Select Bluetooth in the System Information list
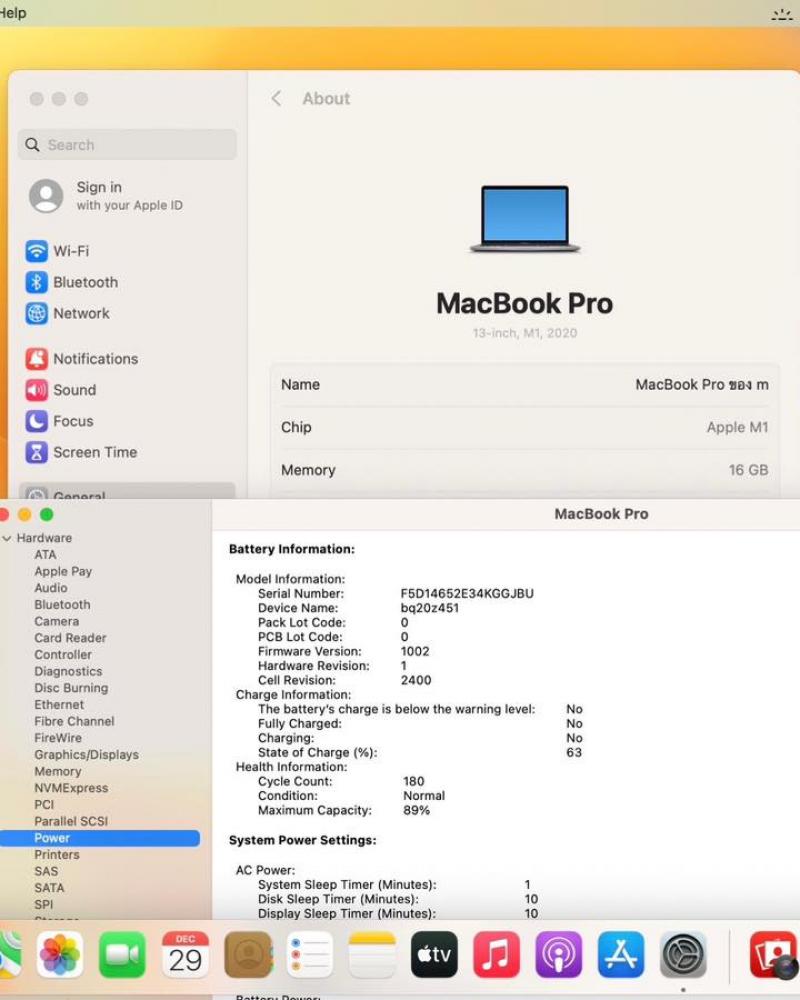 tap(63, 605)
